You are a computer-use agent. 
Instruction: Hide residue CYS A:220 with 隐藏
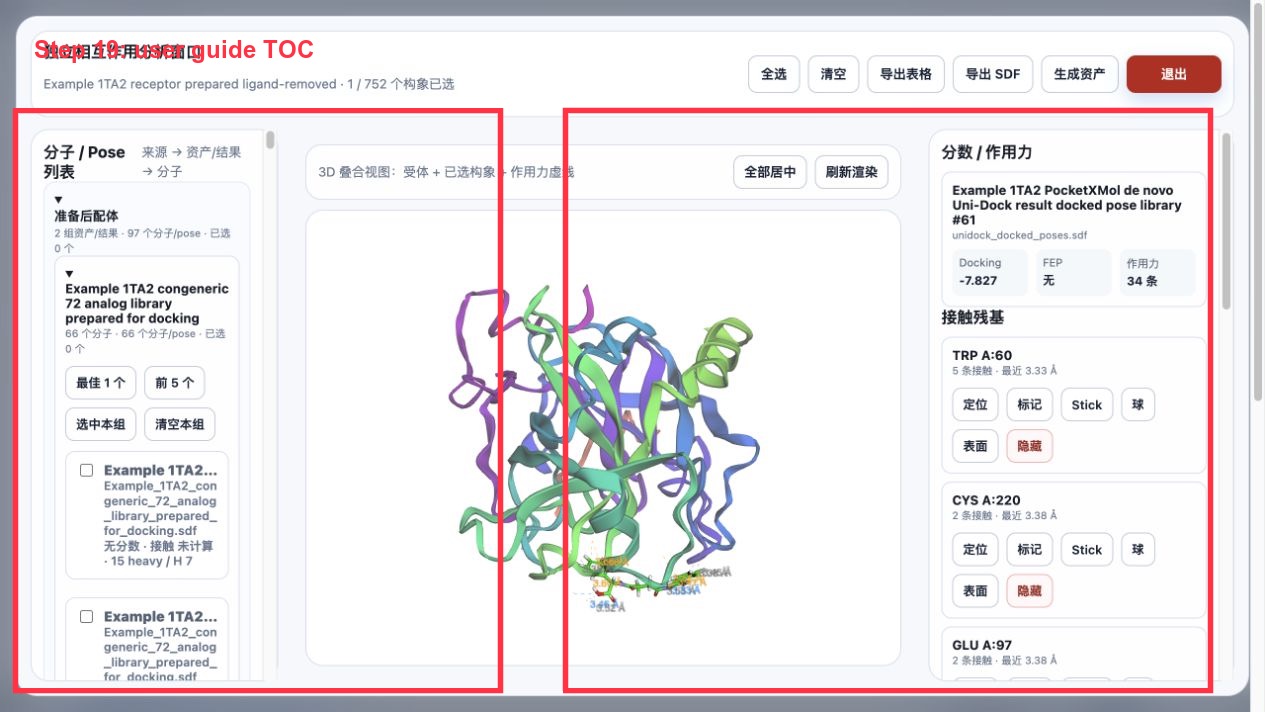click(1030, 591)
